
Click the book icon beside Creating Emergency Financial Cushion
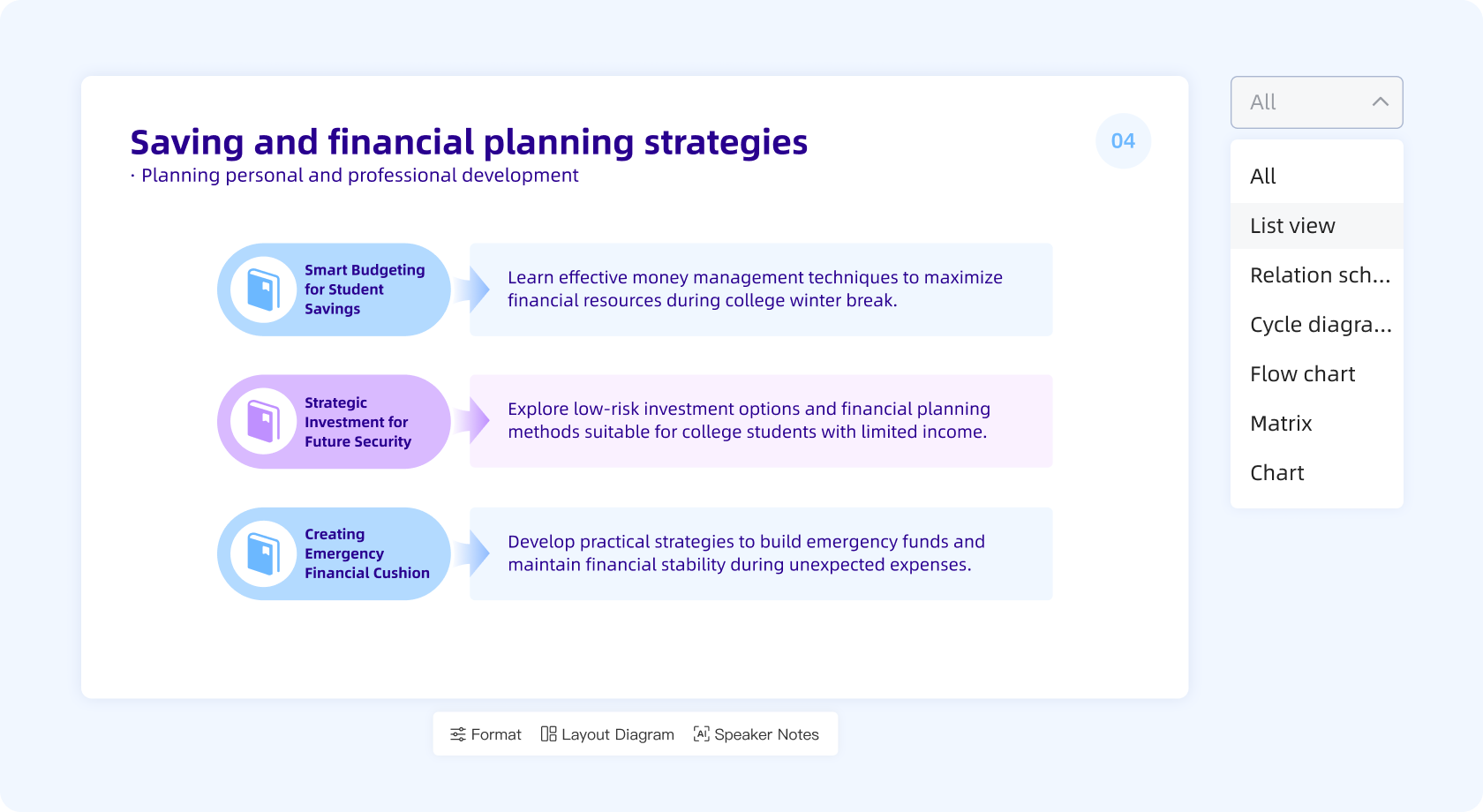click(264, 553)
